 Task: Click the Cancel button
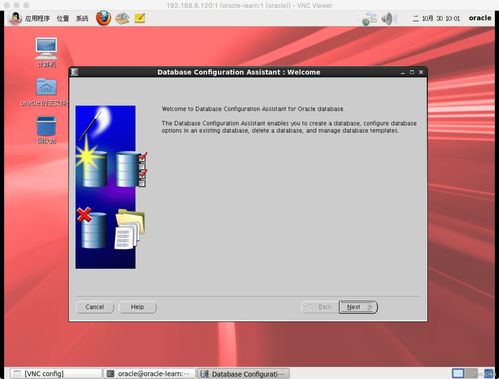coord(95,307)
